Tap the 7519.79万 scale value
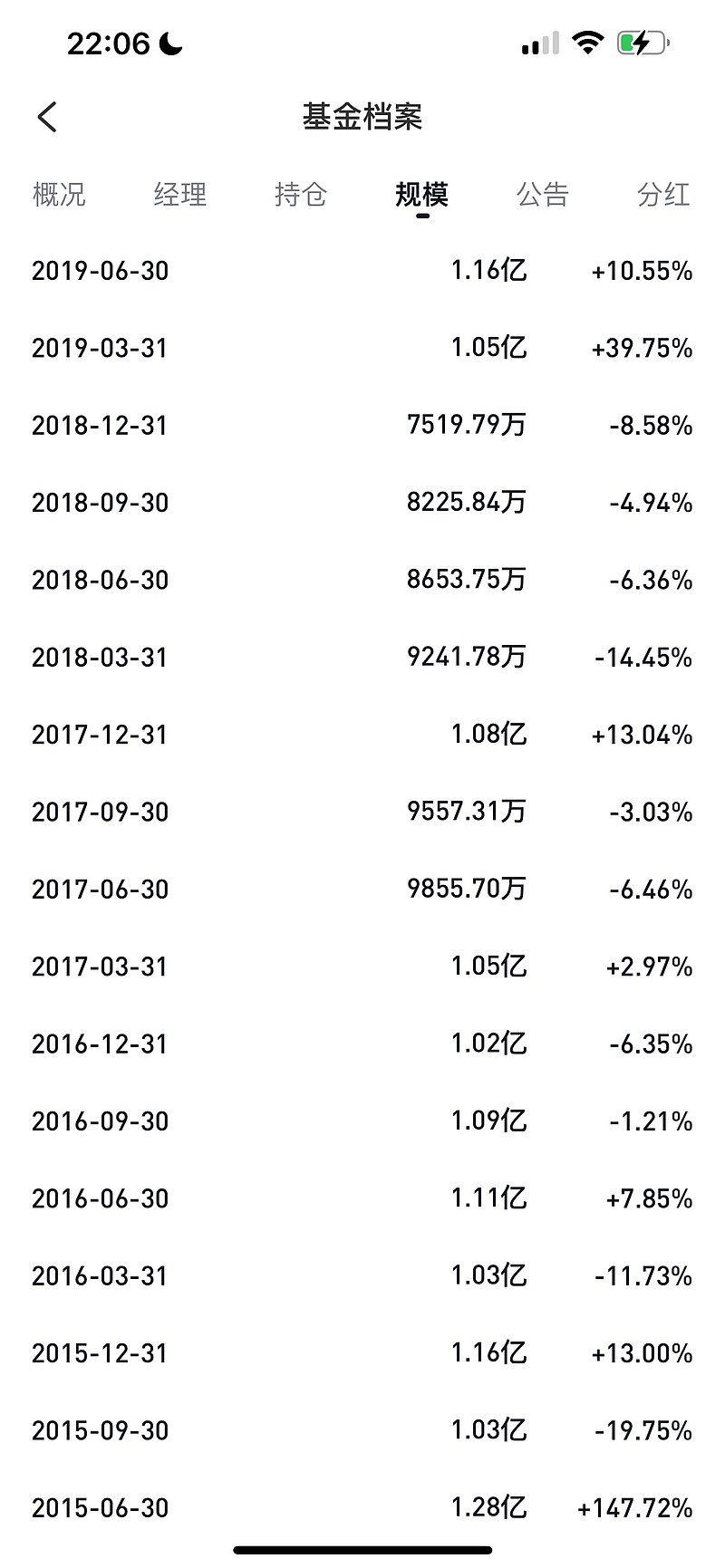The height and width of the screenshot is (1568, 725). pos(467,425)
